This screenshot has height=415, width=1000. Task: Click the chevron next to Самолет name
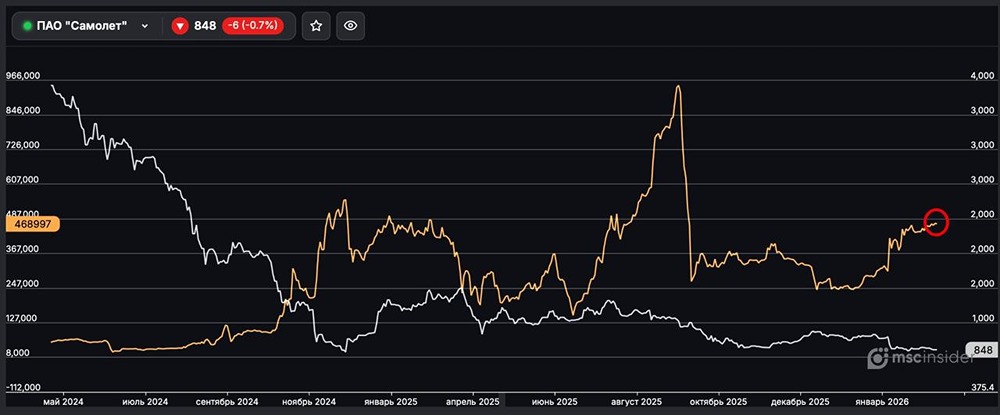click(x=146, y=26)
